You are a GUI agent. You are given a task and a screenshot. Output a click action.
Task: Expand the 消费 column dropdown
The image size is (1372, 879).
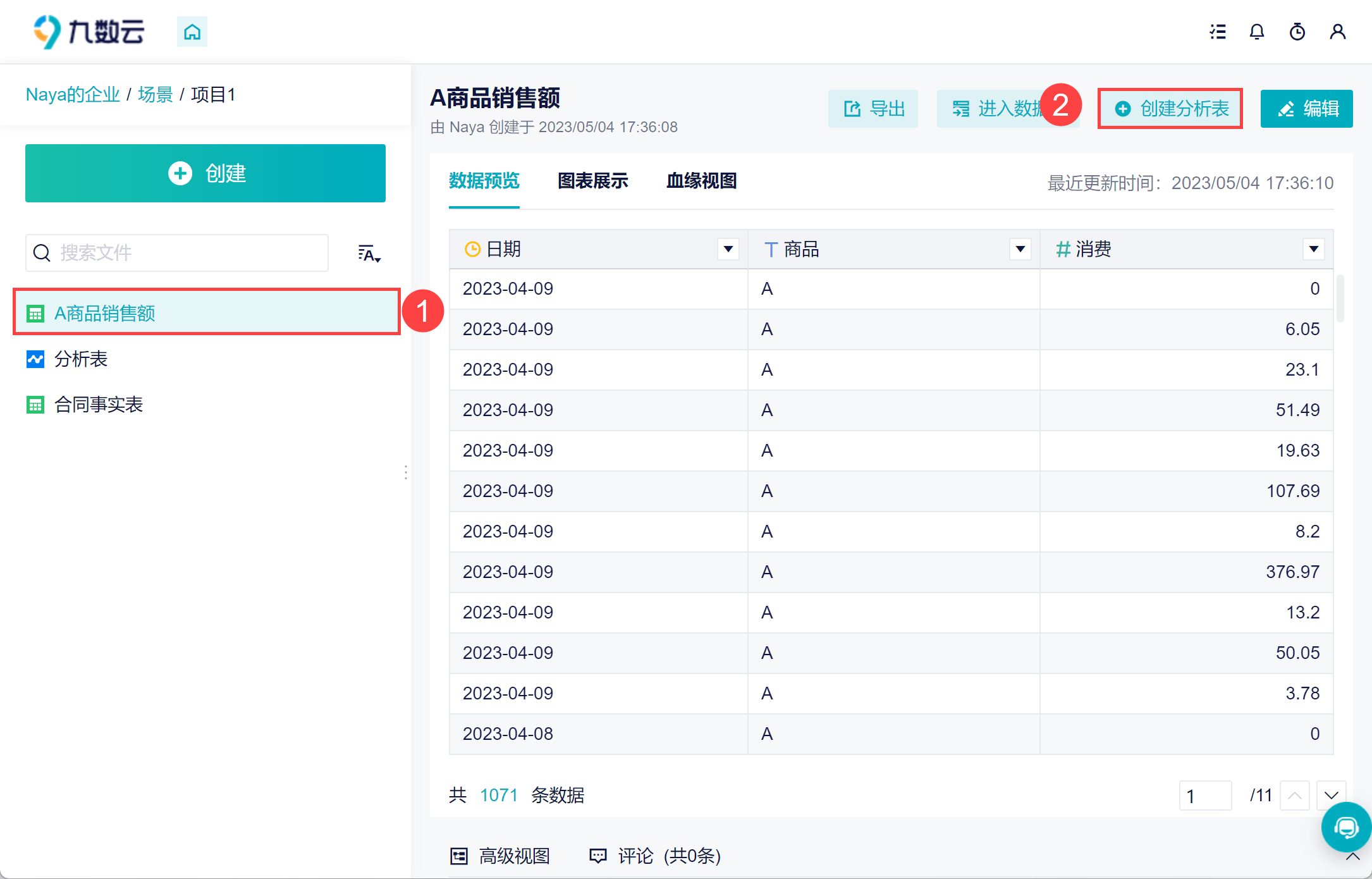(1313, 249)
